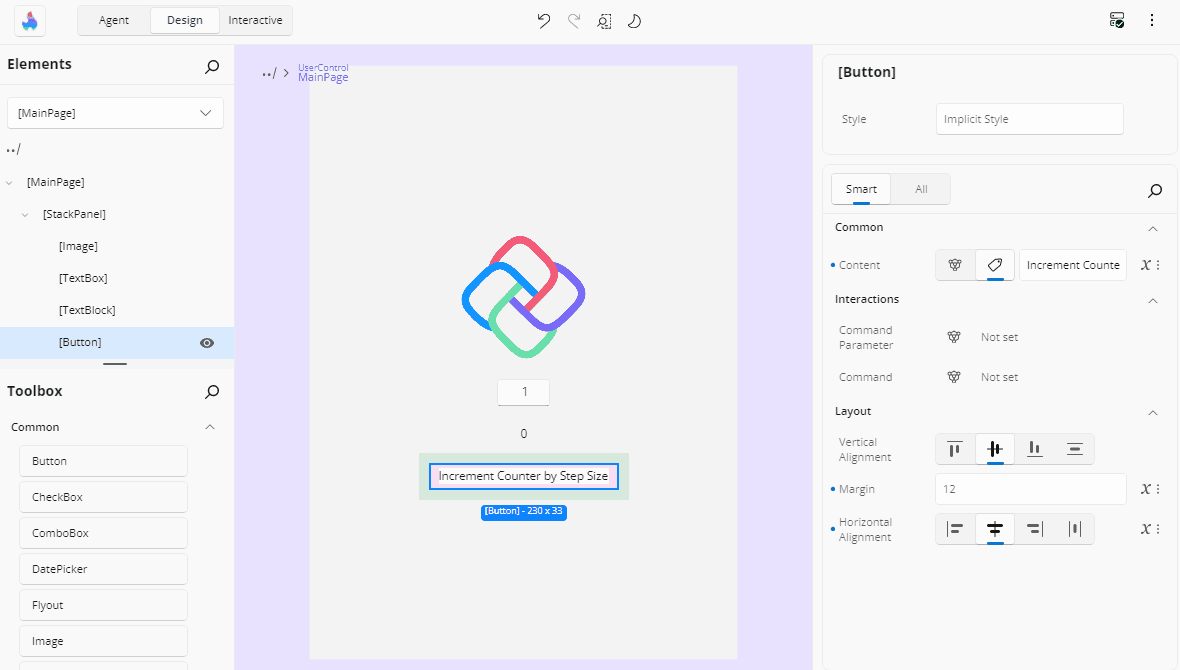Select right Horizontal Alignment option

point(1034,529)
